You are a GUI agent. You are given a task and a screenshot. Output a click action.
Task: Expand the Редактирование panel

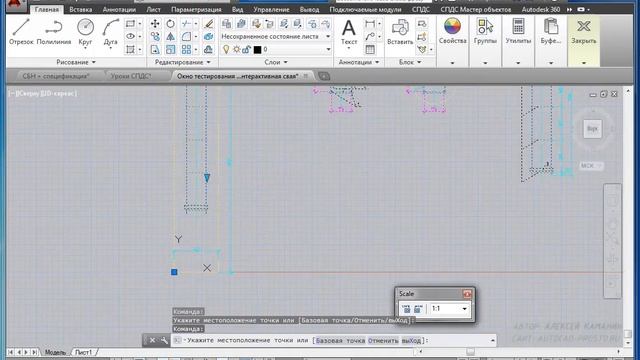(x=182, y=62)
